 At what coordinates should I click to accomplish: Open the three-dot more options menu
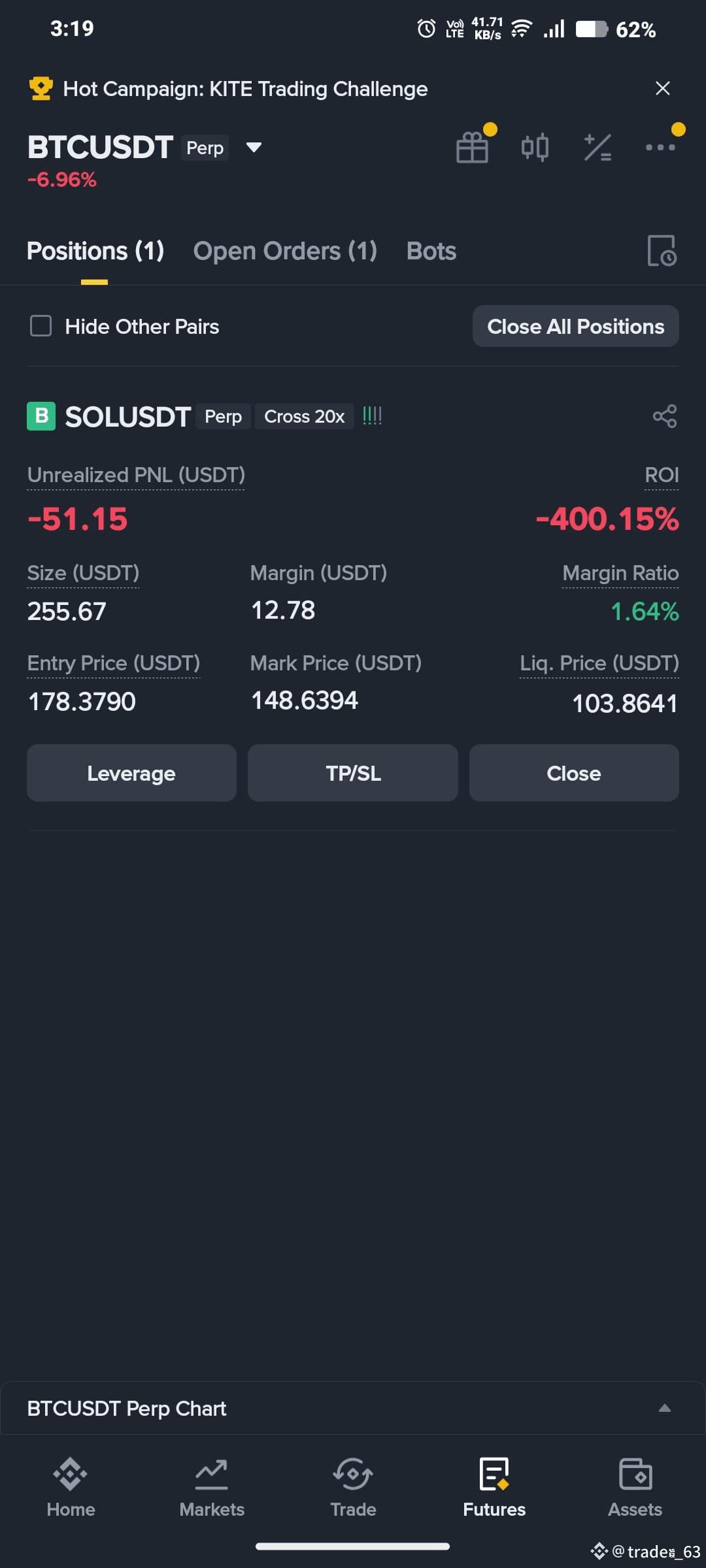(x=660, y=147)
